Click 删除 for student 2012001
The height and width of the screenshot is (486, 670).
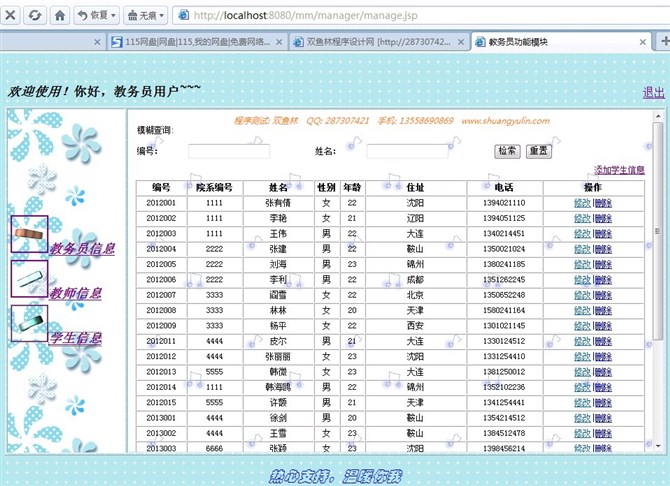[603, 203]
